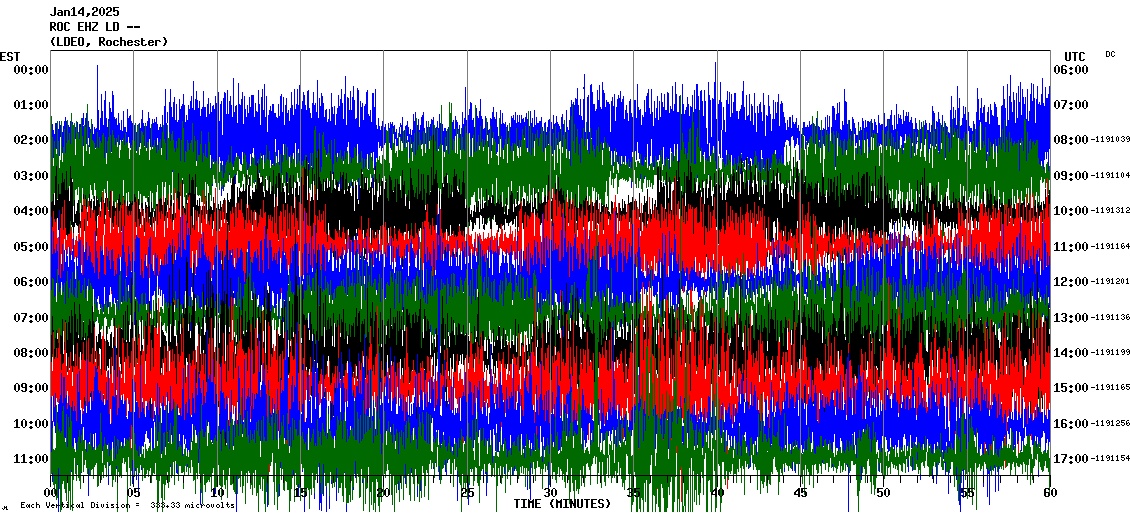Screen dimensions: 1130x519
Task: Click the 06:00 UTC row label
Action: coord(1069,70)
